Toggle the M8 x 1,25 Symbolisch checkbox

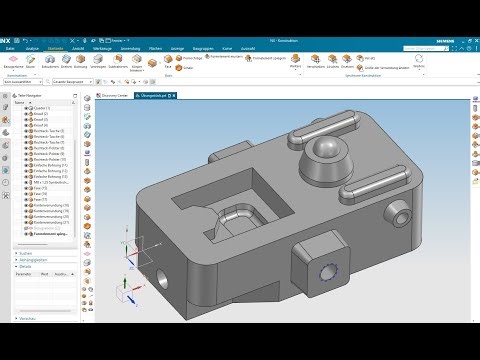(x=26, y=183)
